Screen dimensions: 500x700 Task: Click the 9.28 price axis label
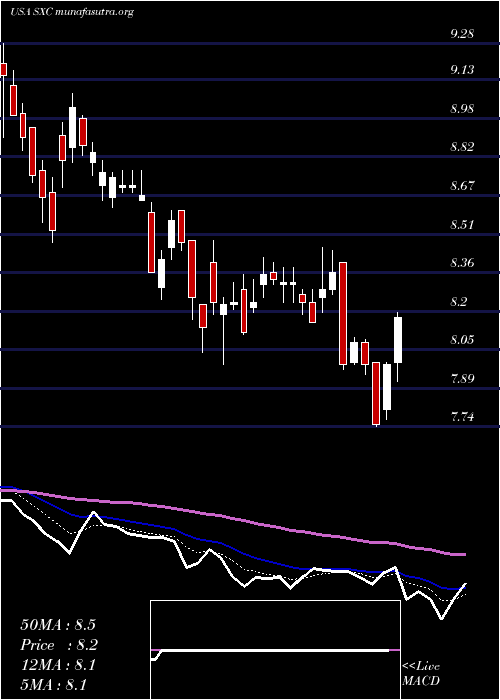[x=462, y=34]
